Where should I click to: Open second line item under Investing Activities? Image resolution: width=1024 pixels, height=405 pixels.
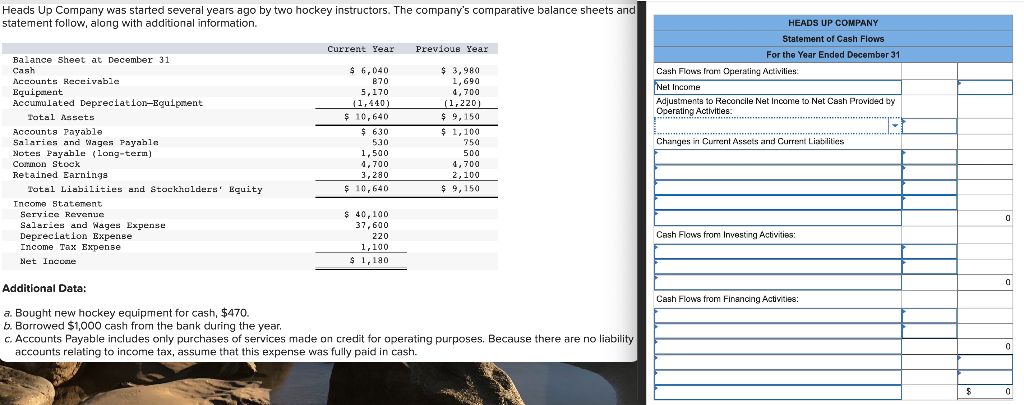[x=778, y=267]
